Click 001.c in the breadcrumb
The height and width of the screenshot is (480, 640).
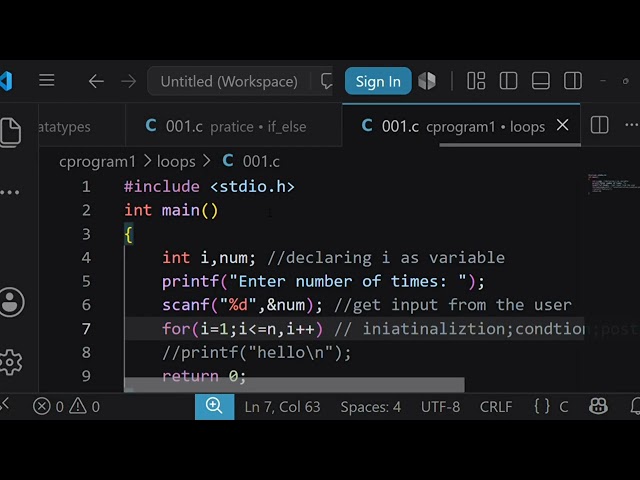tap(261, 162)
